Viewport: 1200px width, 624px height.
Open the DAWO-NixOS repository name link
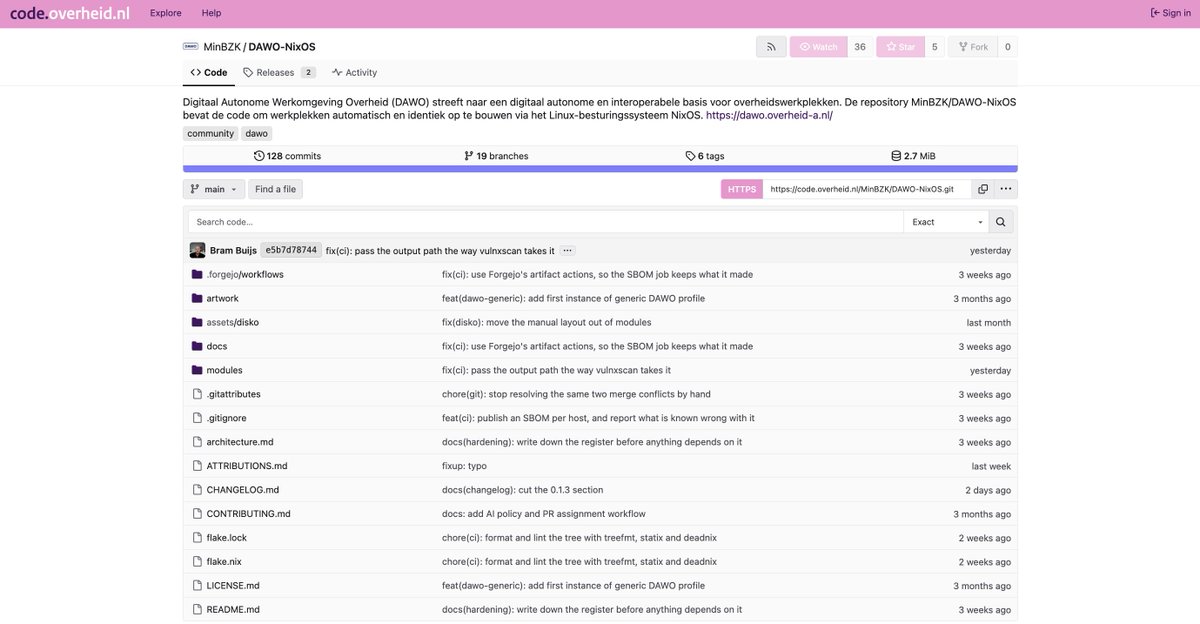coord(282,47)
